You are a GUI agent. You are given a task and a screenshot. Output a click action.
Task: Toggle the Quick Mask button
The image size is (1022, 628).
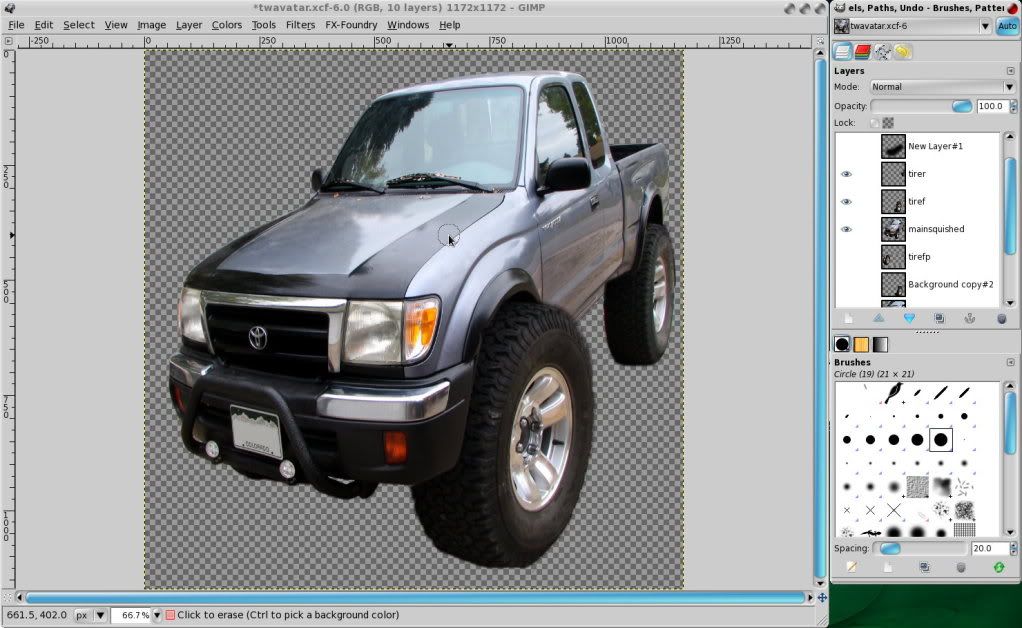tap(7, 597)
